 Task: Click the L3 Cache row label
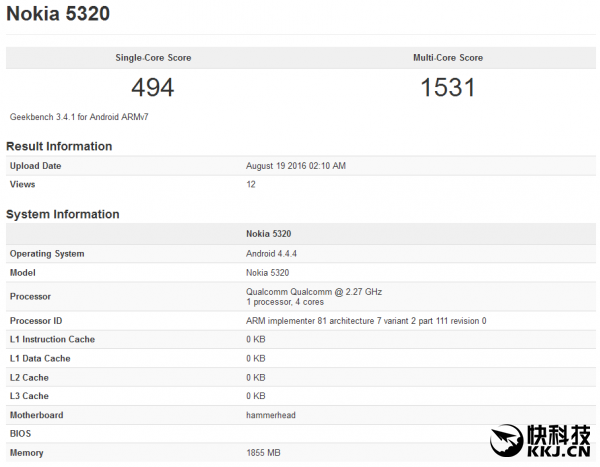(x=29, y=397)
